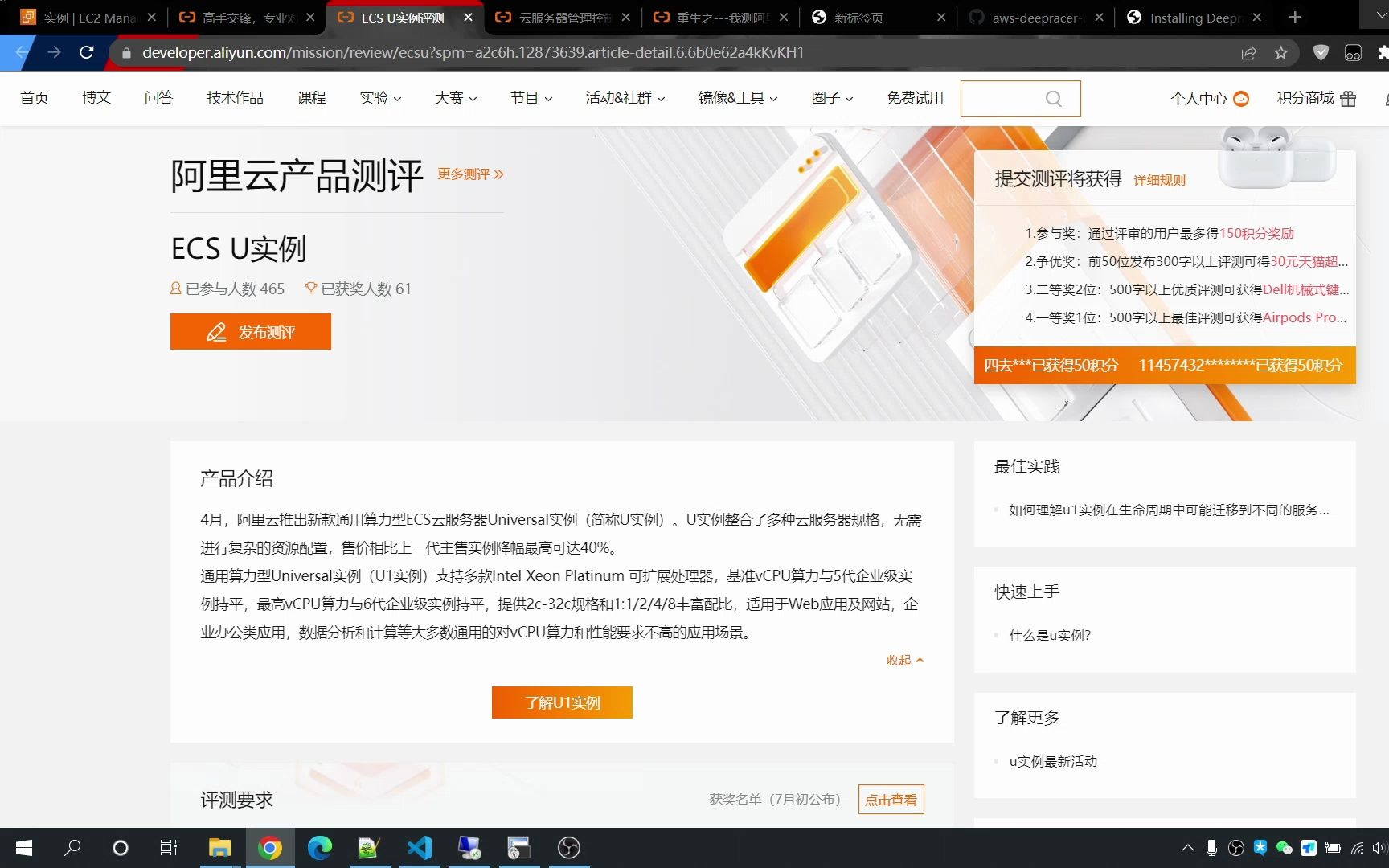Open a new browser tab
The height and width of the screenshot is (868, 1389).
[x=1295, y=18]
